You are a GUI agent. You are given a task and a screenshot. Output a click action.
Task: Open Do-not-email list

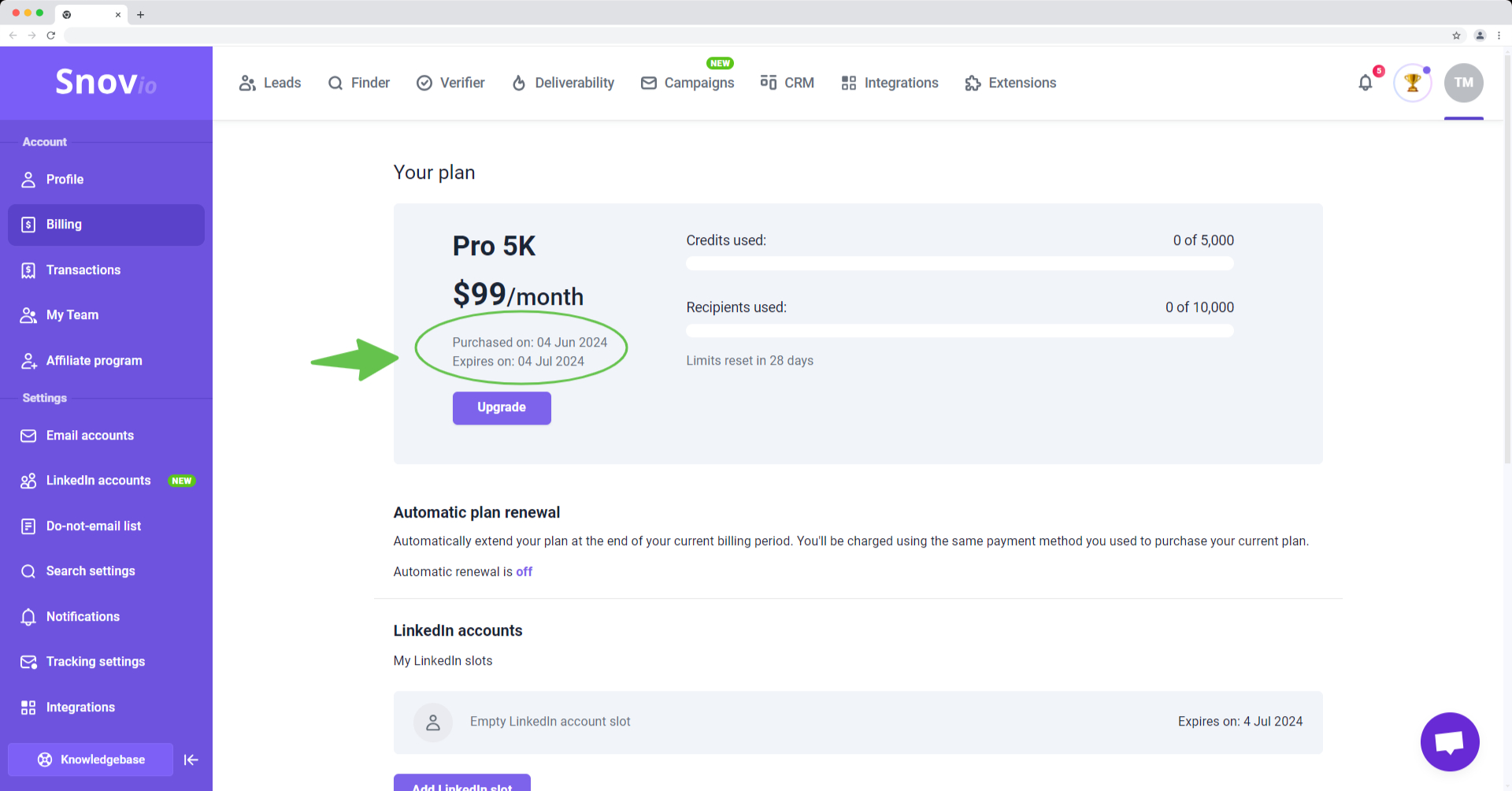tap(106, 526)
